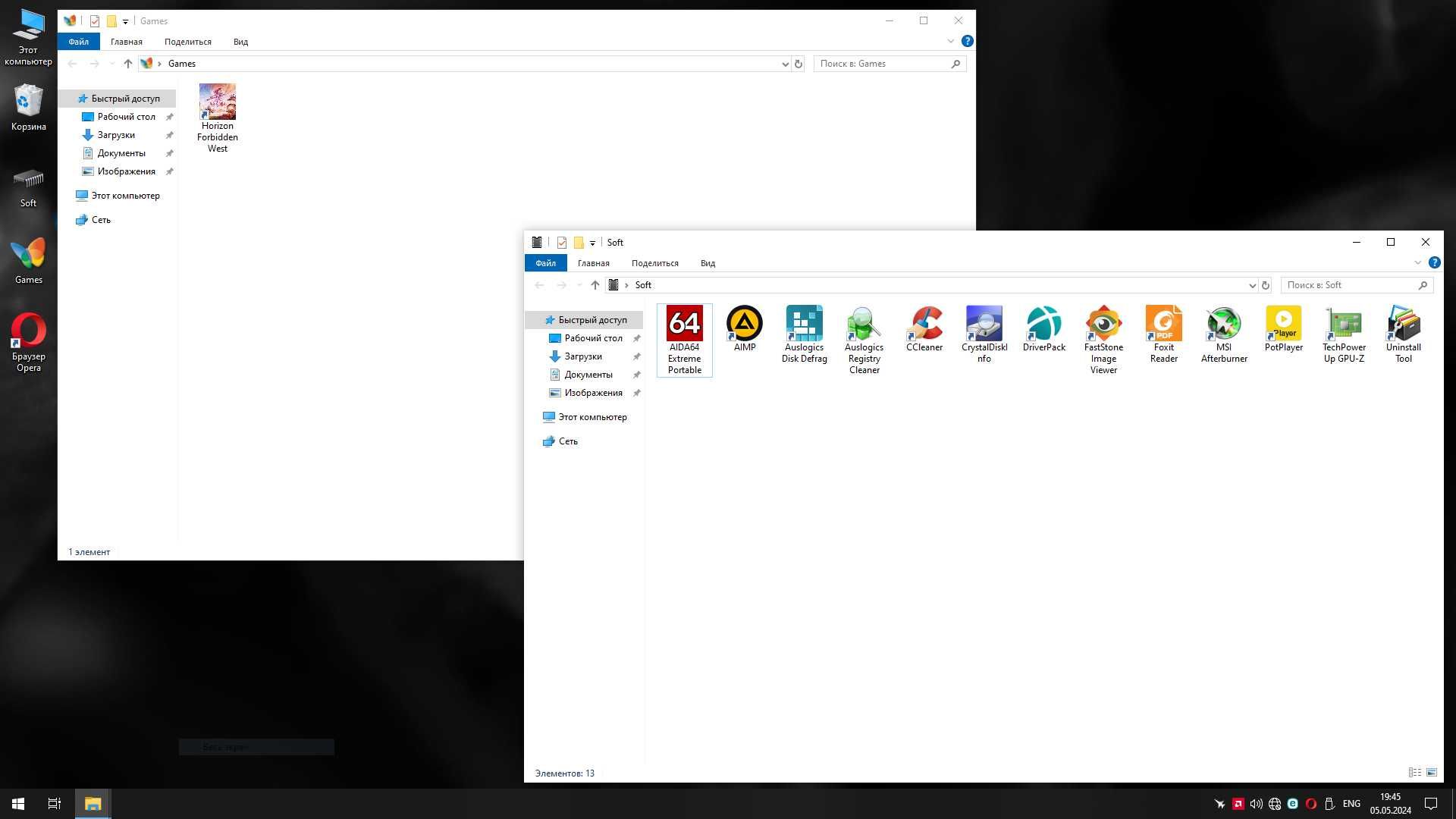
Task: Select the PotPlayer shortcut
Action: (1283, 329)
